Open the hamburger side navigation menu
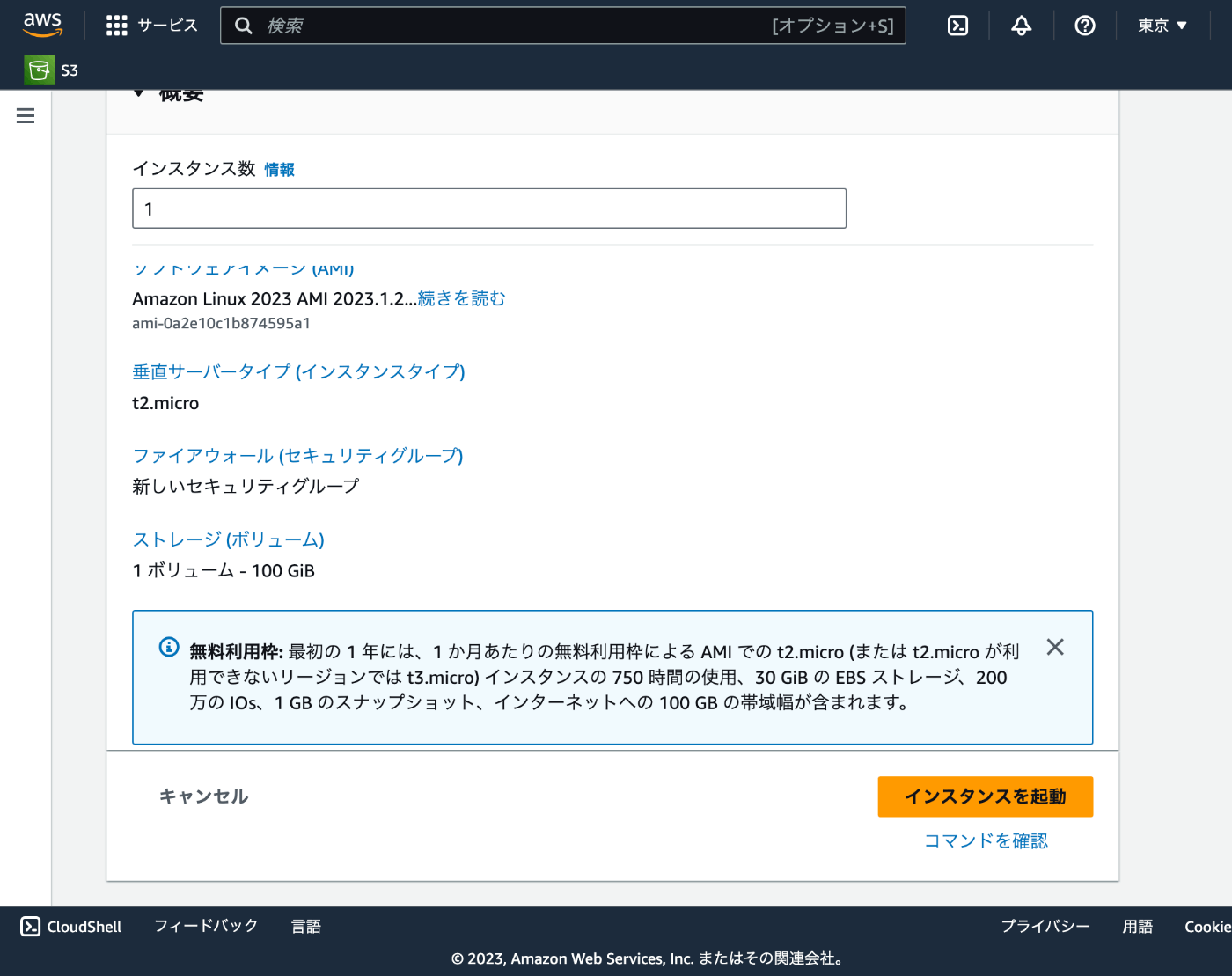Viewport: 1232px width, 976px height. coord(26,115)
